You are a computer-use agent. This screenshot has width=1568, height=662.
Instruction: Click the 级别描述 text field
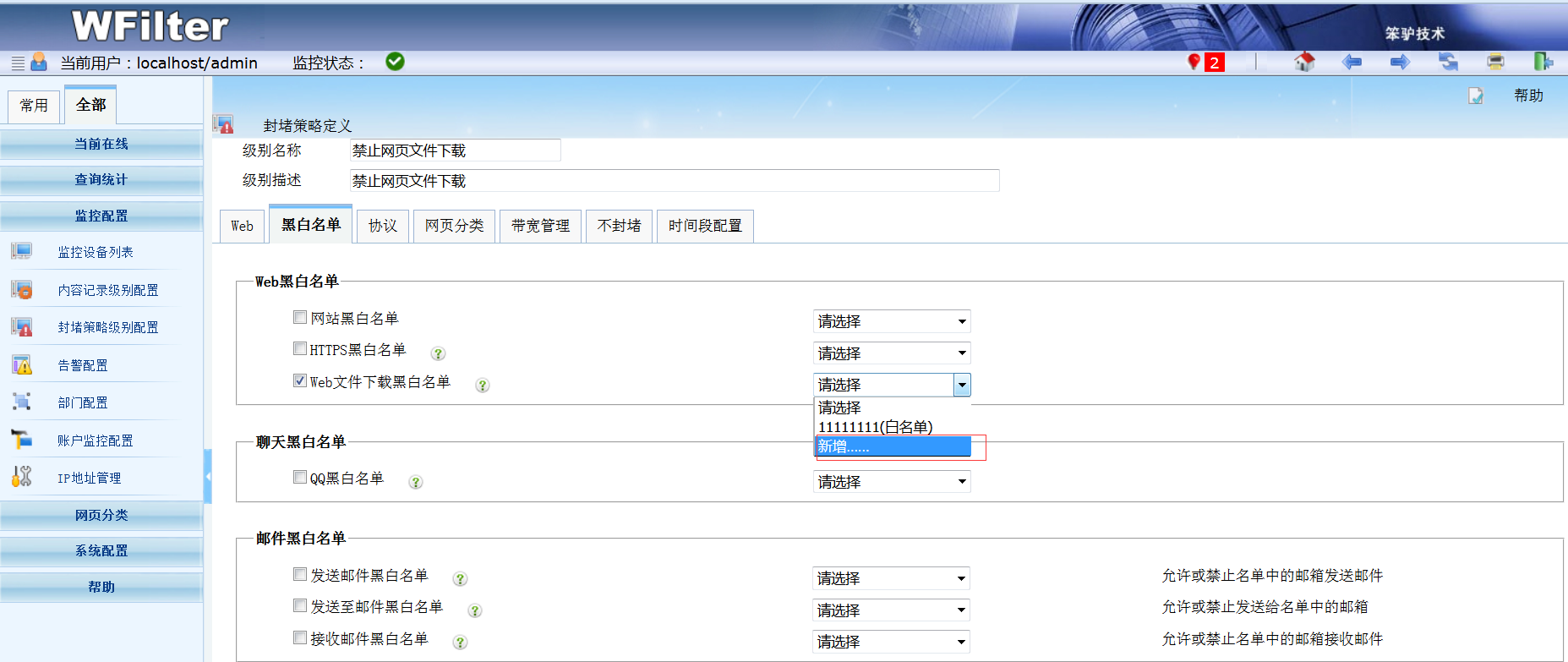(x=674, y=181)
